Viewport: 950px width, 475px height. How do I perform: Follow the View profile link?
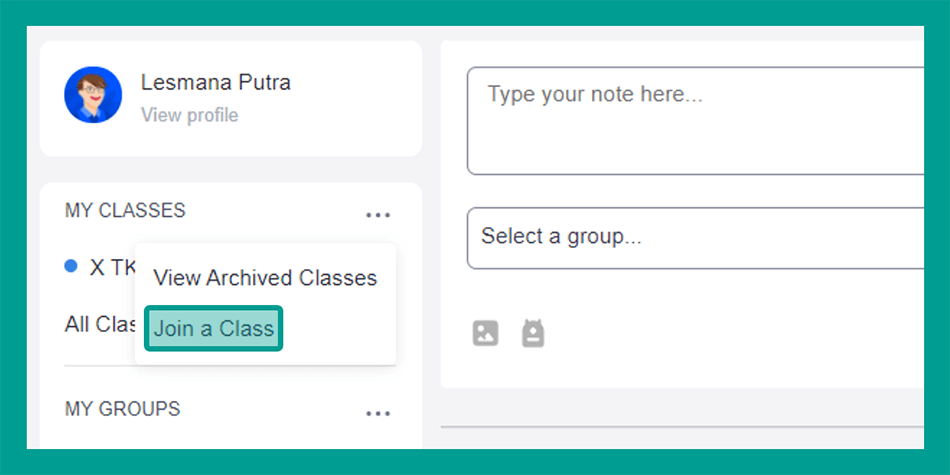190,115
